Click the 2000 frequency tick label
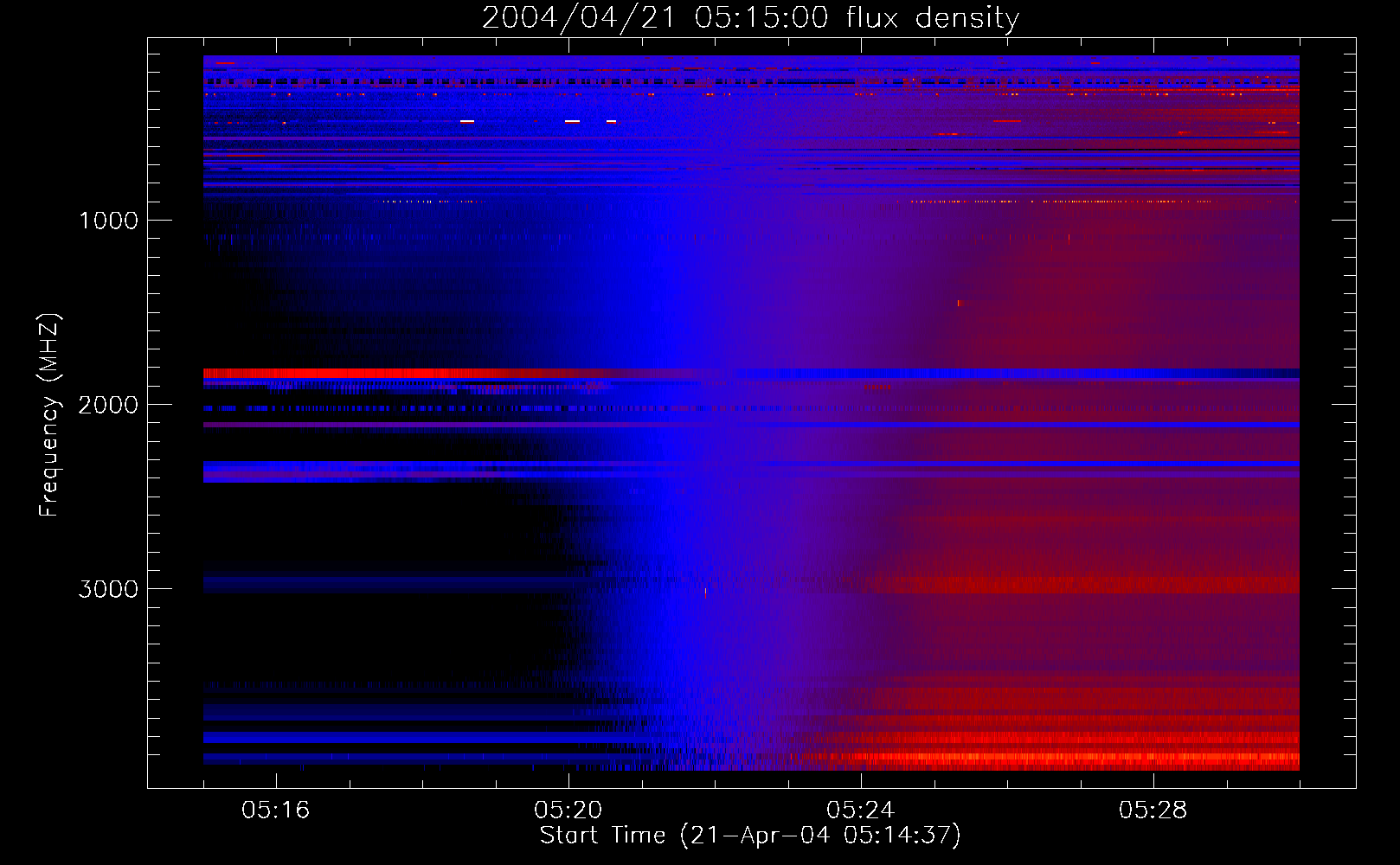The image size is (1400, 865). coord(109,405)
